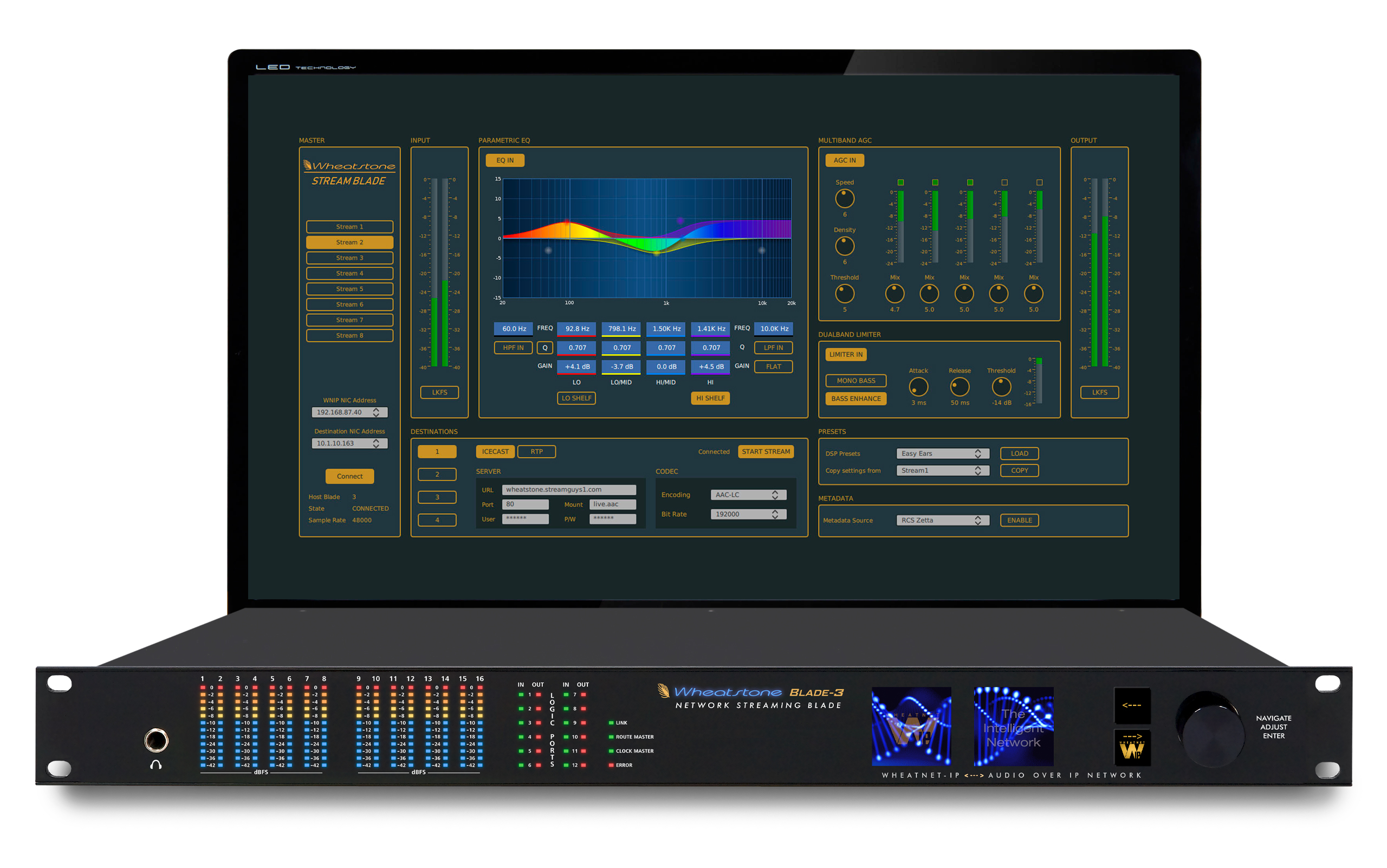Image resolution: width=1387 pixels, height=868 pixels.
Task: Toggle first AGC band checkbox
Action: click(x=901, y=182)
